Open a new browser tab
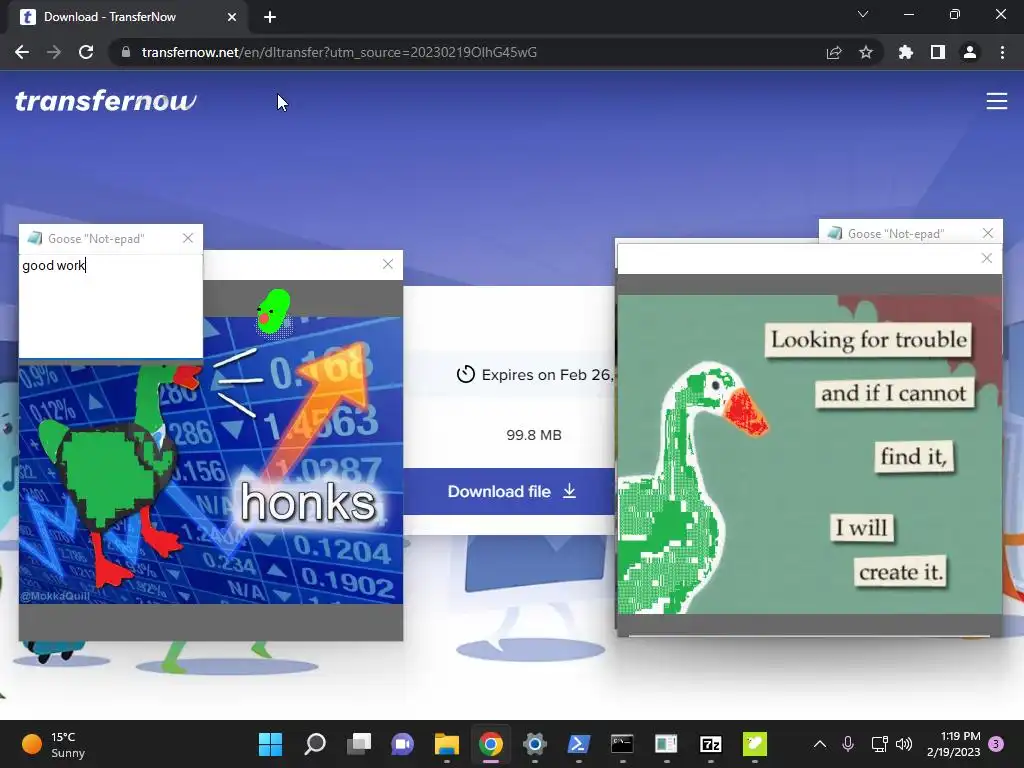Screen dimensions: 1024x768 click(270, 17)
